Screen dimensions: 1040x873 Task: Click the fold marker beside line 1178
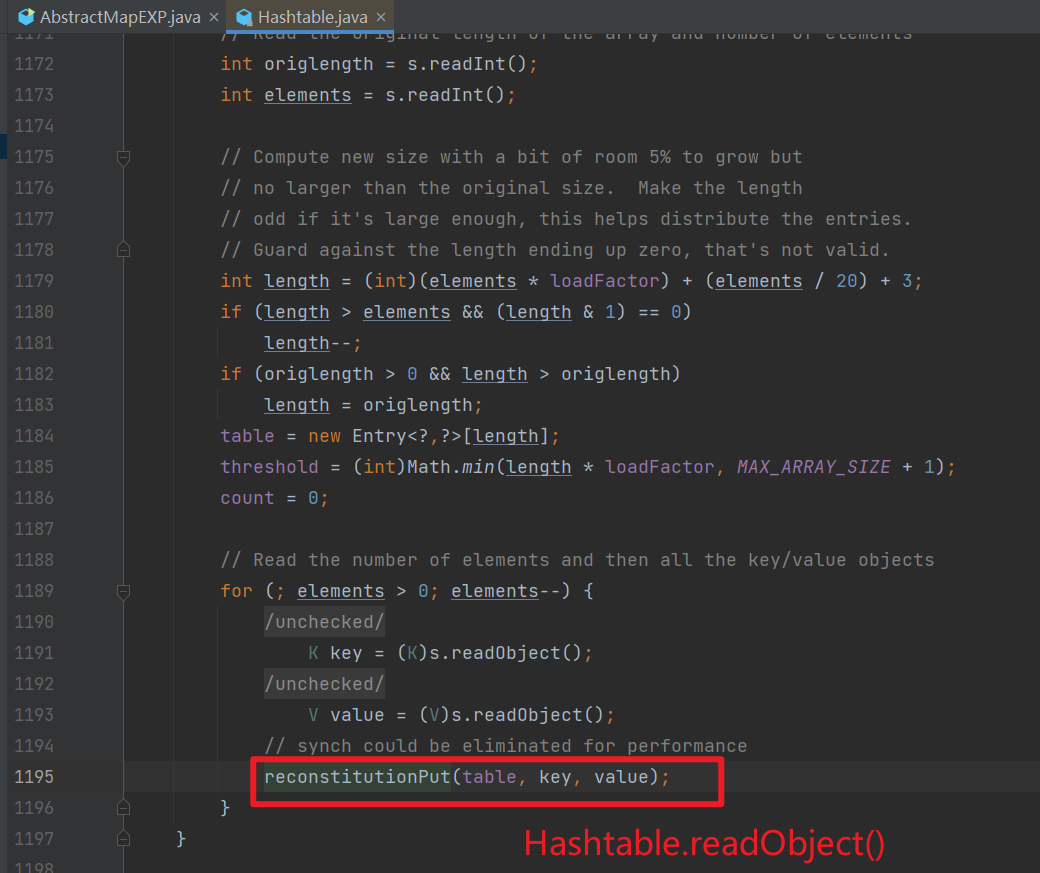123,249
